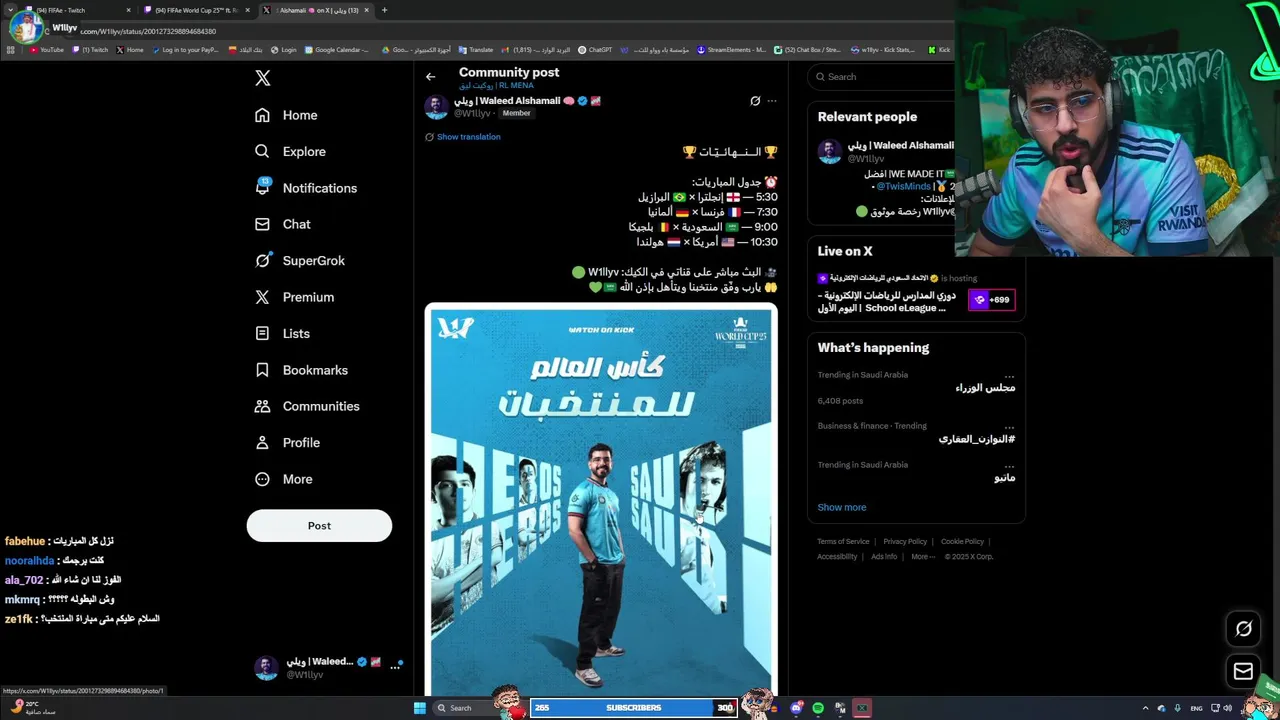
Task: Open Waleed Alshamali under Relevant people
Action: (900, 145)
